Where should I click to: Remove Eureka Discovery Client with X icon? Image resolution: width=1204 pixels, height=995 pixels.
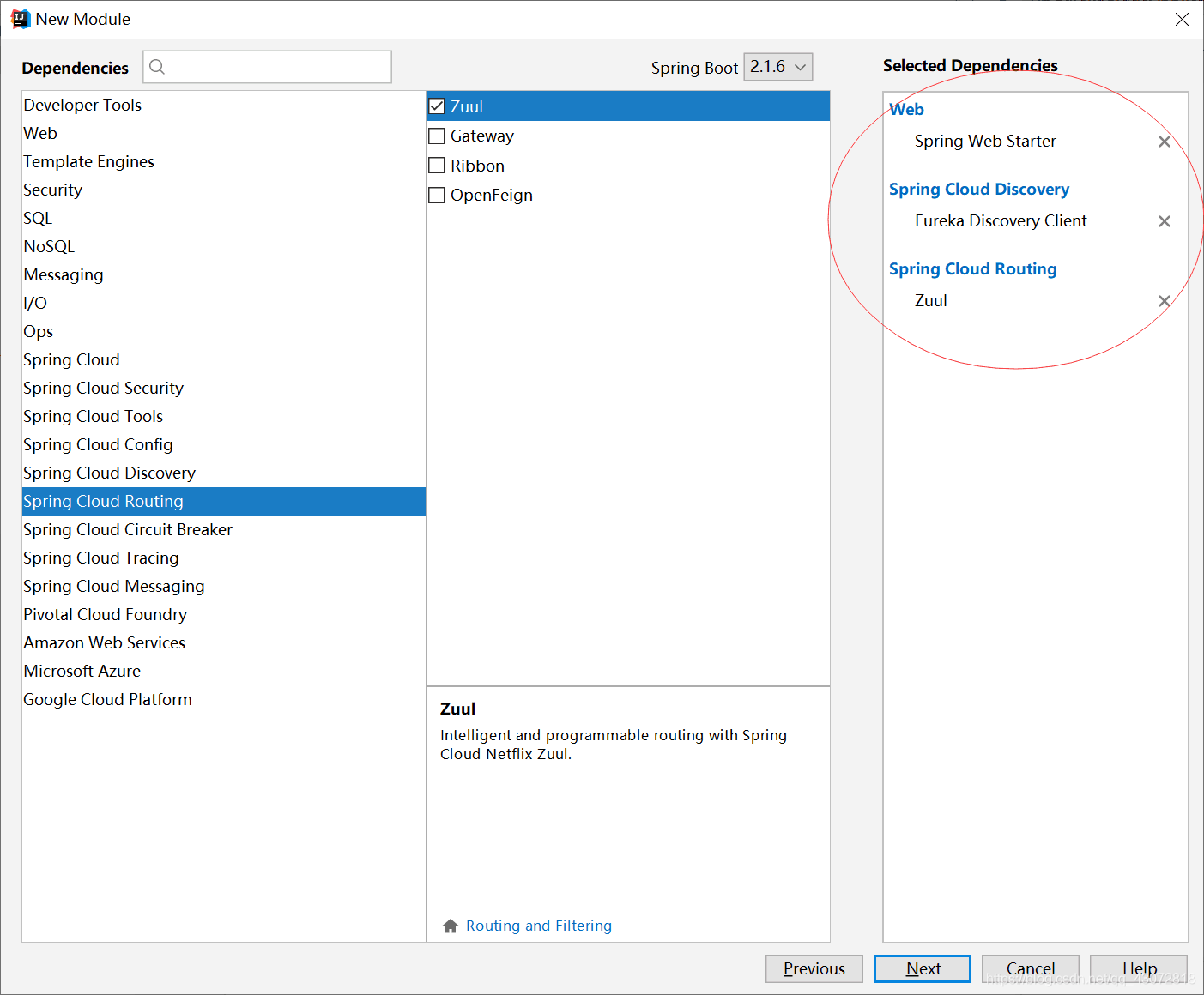click(x=1164, y=221)
